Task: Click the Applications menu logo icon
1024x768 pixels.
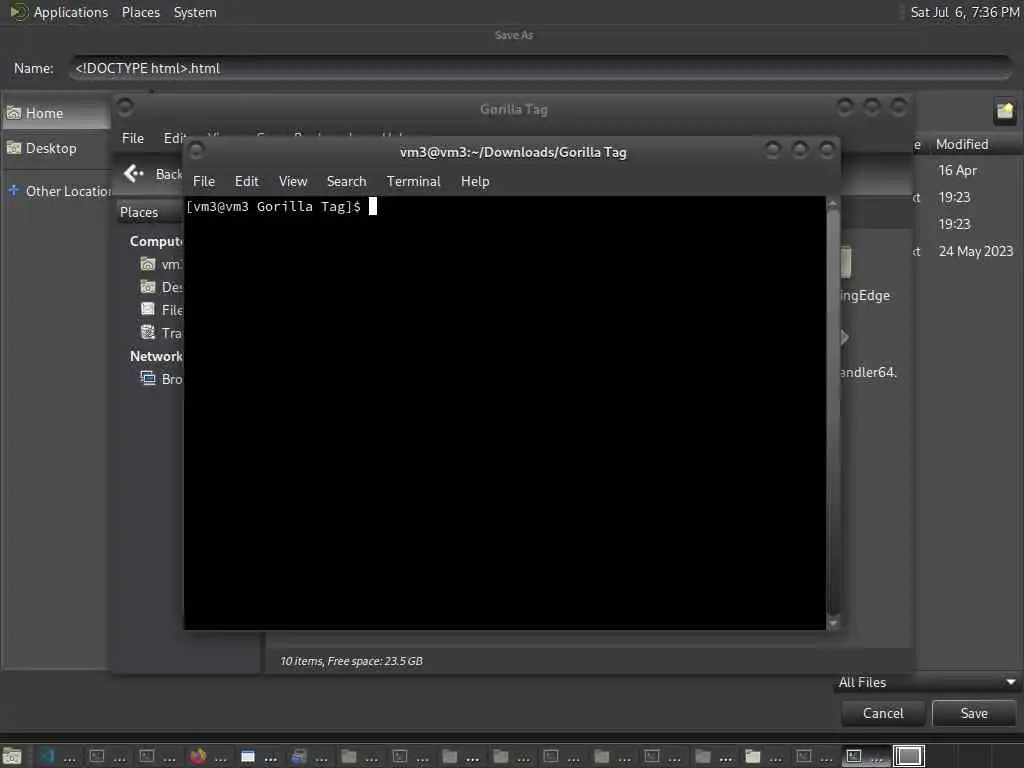Action: [x=18, y=12]
